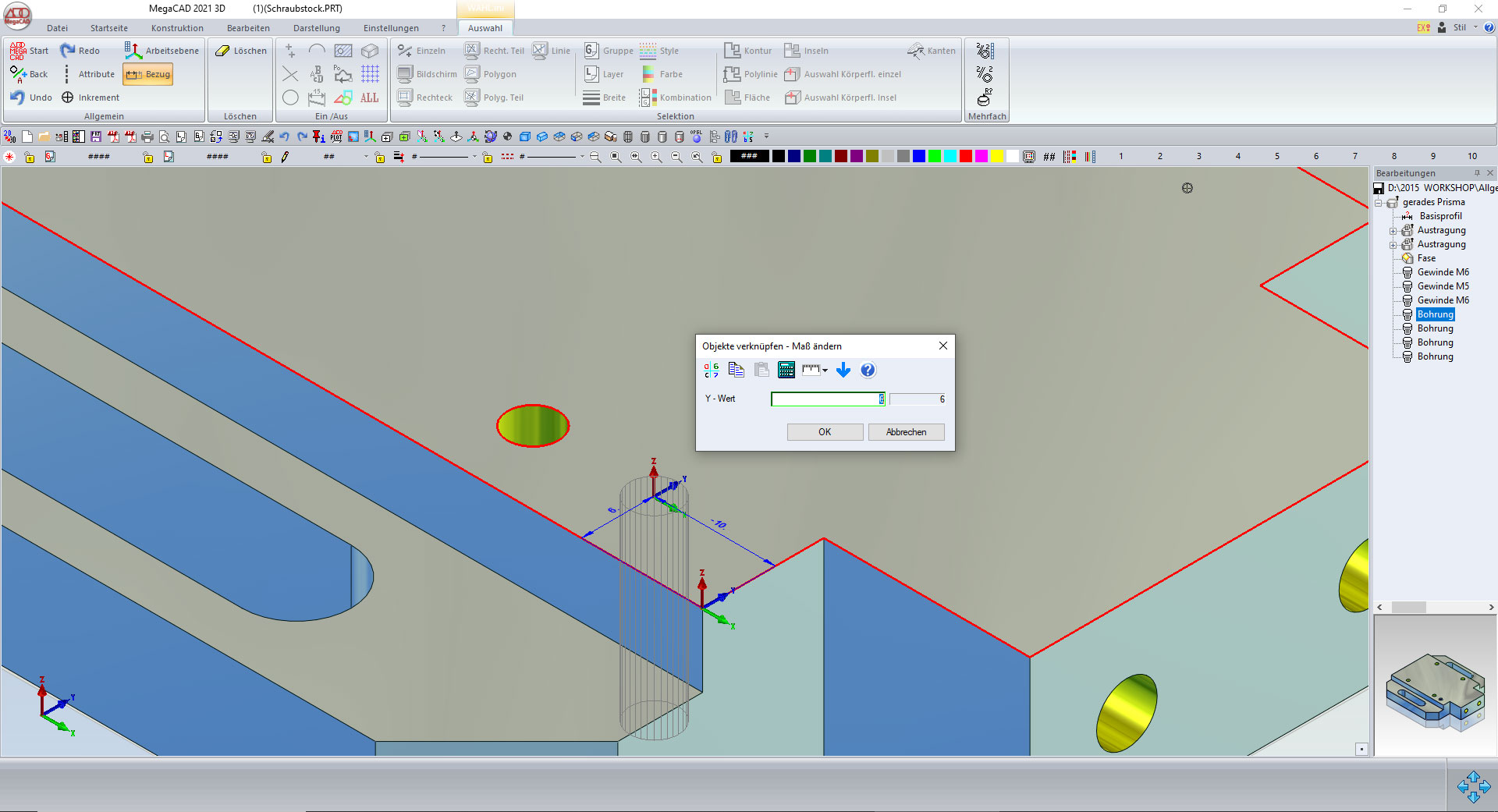This screenshot has width=1498, height=812.
Task: Click the printer icon in the toolbar
Action: 147,137
